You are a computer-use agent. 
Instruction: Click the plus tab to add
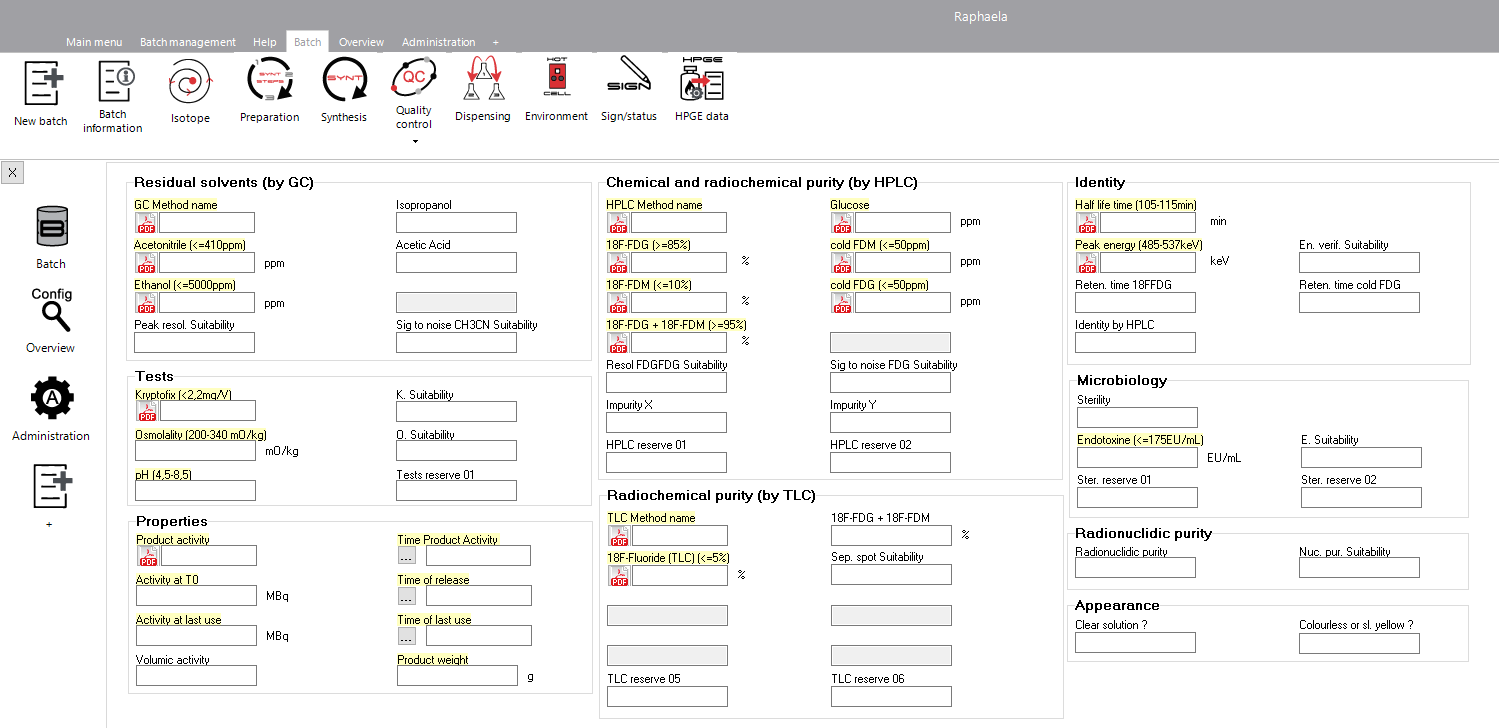click(496, 42)
